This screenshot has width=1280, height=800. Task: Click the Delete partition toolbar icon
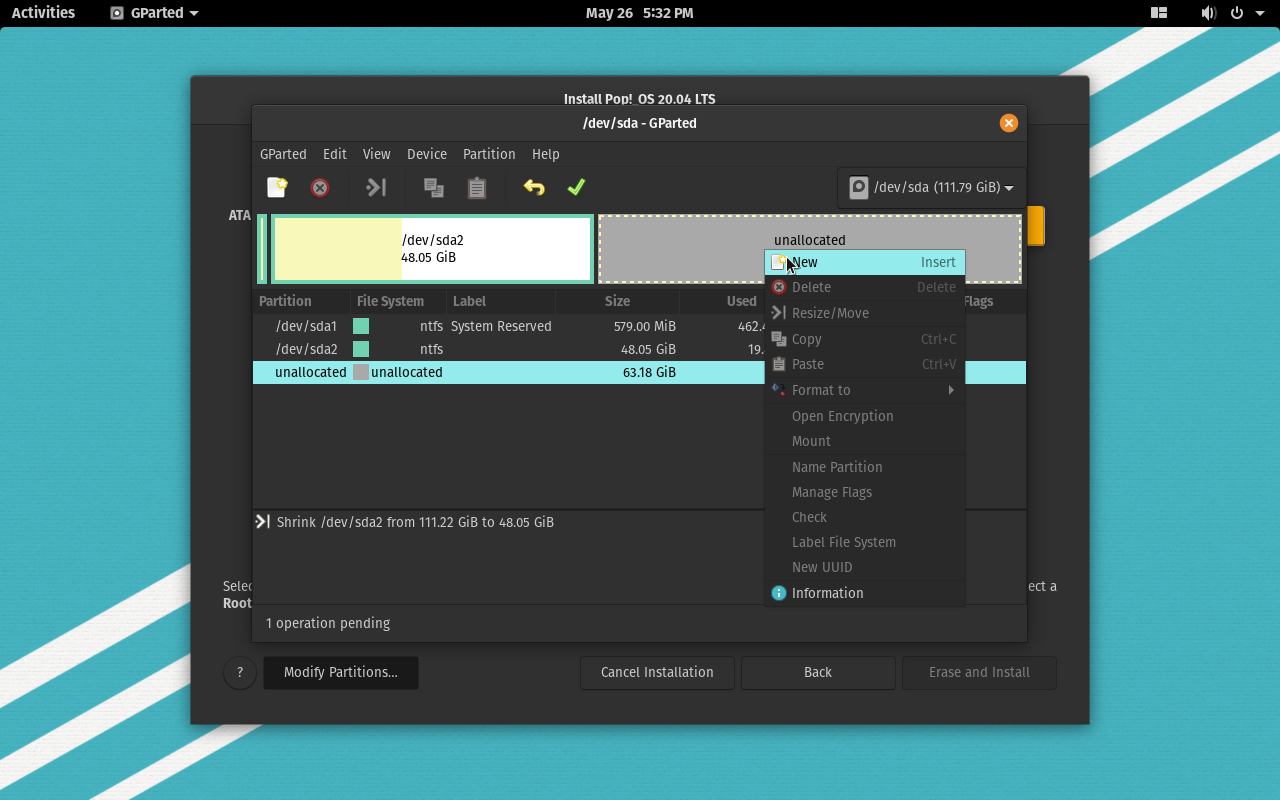coord(320,188)
